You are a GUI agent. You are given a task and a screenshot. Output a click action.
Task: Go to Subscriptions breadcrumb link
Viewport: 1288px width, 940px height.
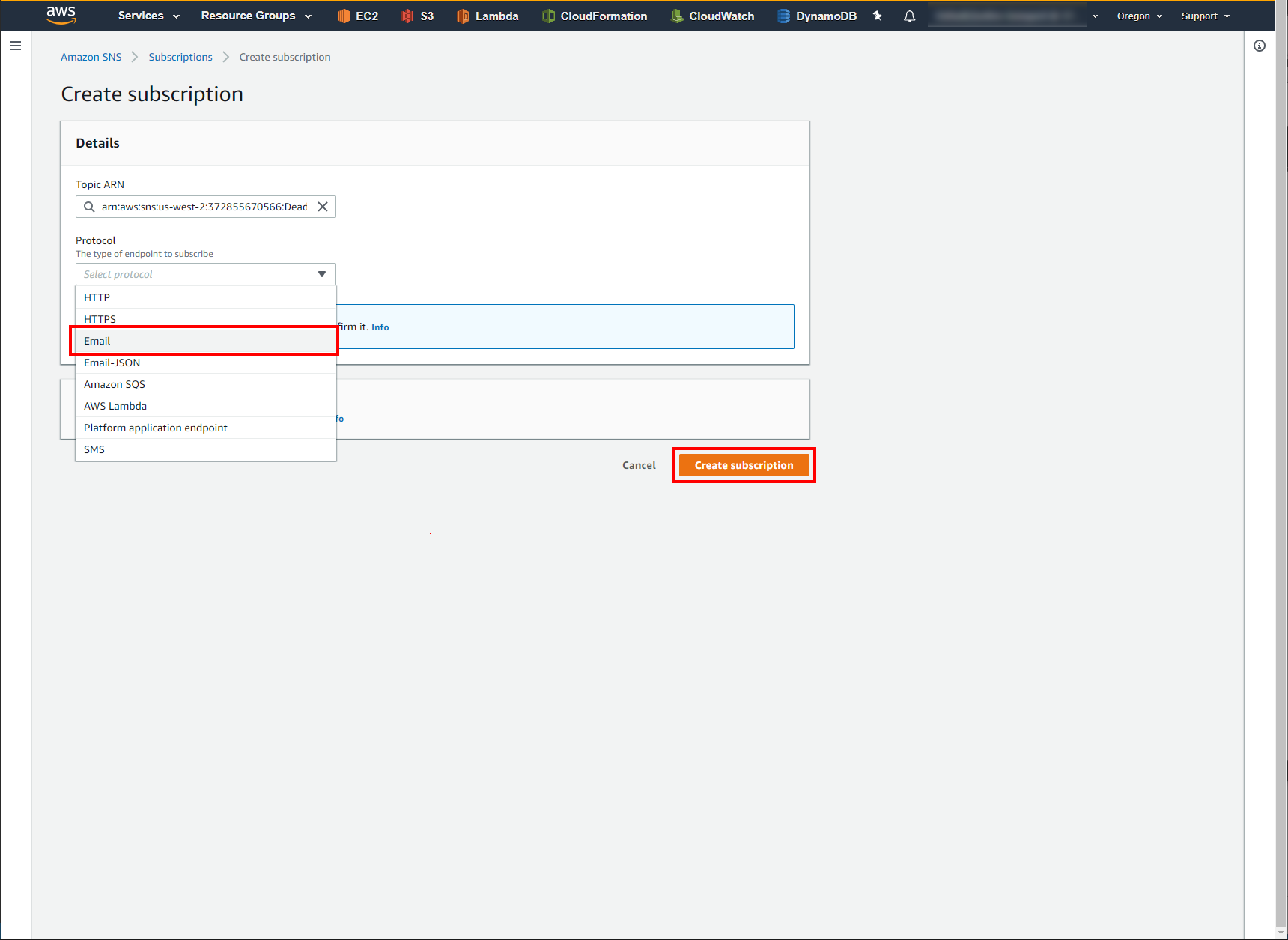click(180, 57)
